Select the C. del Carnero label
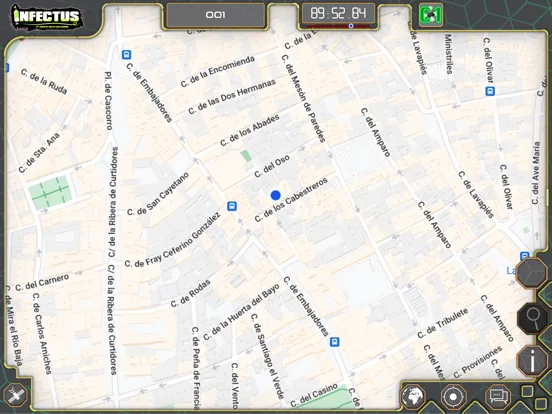 (42, 282)
